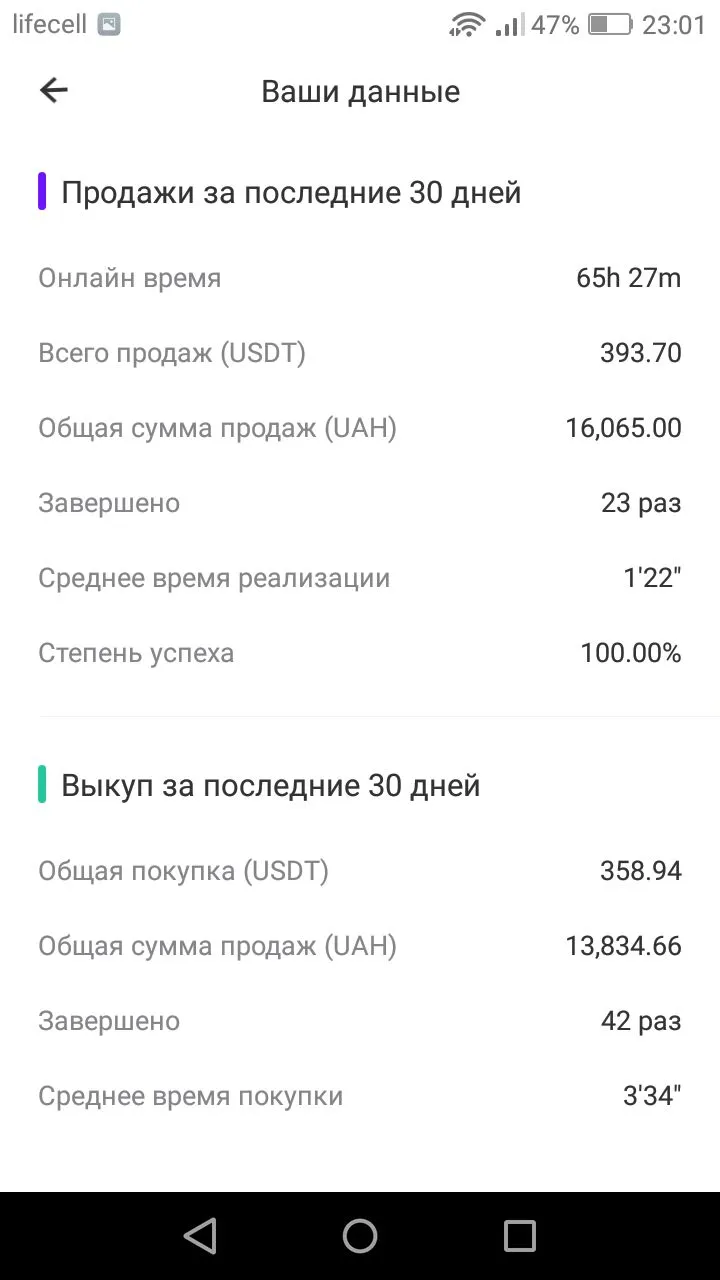Image resolution: width=720 pixels, height=1280 pixels.
Task: Tap the 'Степень успеха' 100.00% value
Action: pos(631,654)
